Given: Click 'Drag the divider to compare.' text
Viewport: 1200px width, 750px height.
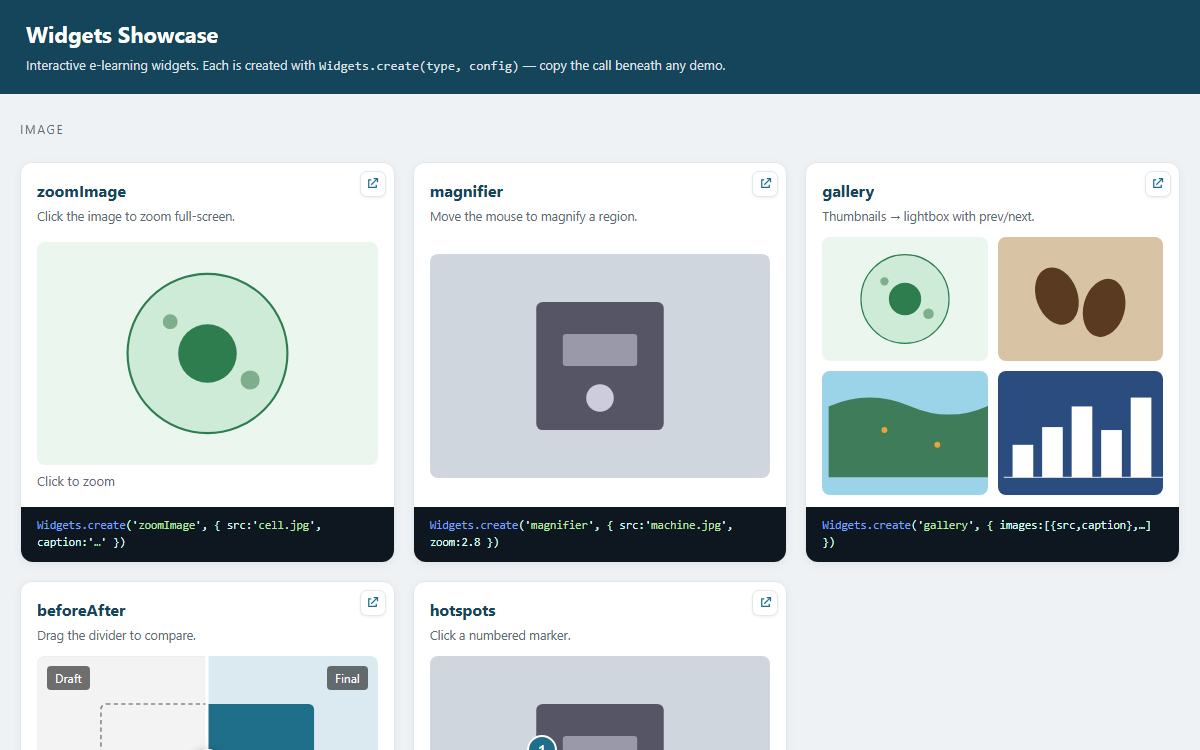Looking at the screenshot, I should coord(116,635).
